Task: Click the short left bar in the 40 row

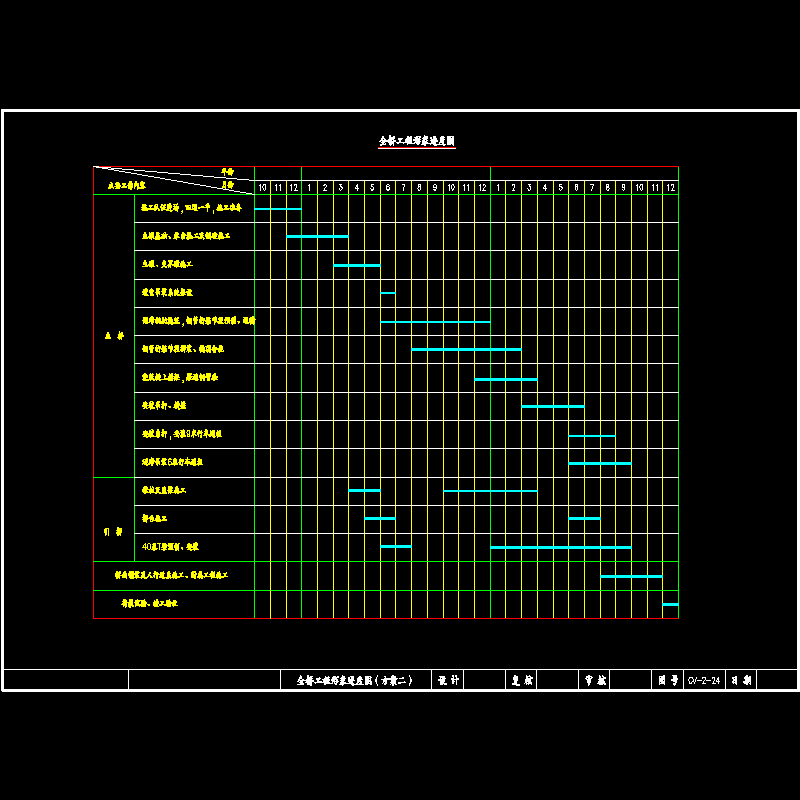Action: point(396,547)
